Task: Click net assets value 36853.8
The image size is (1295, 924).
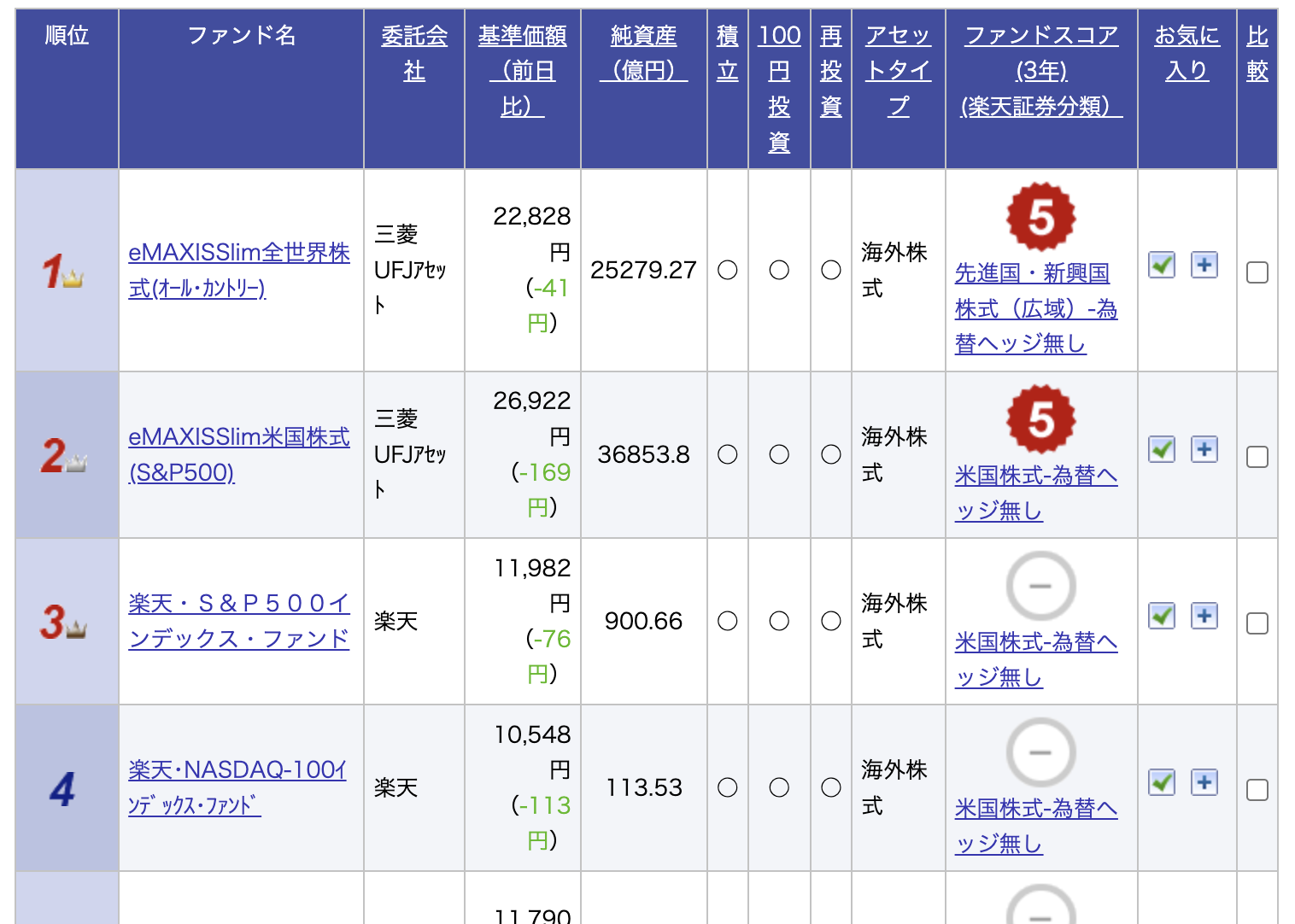Action: click(x=643, y=455)
